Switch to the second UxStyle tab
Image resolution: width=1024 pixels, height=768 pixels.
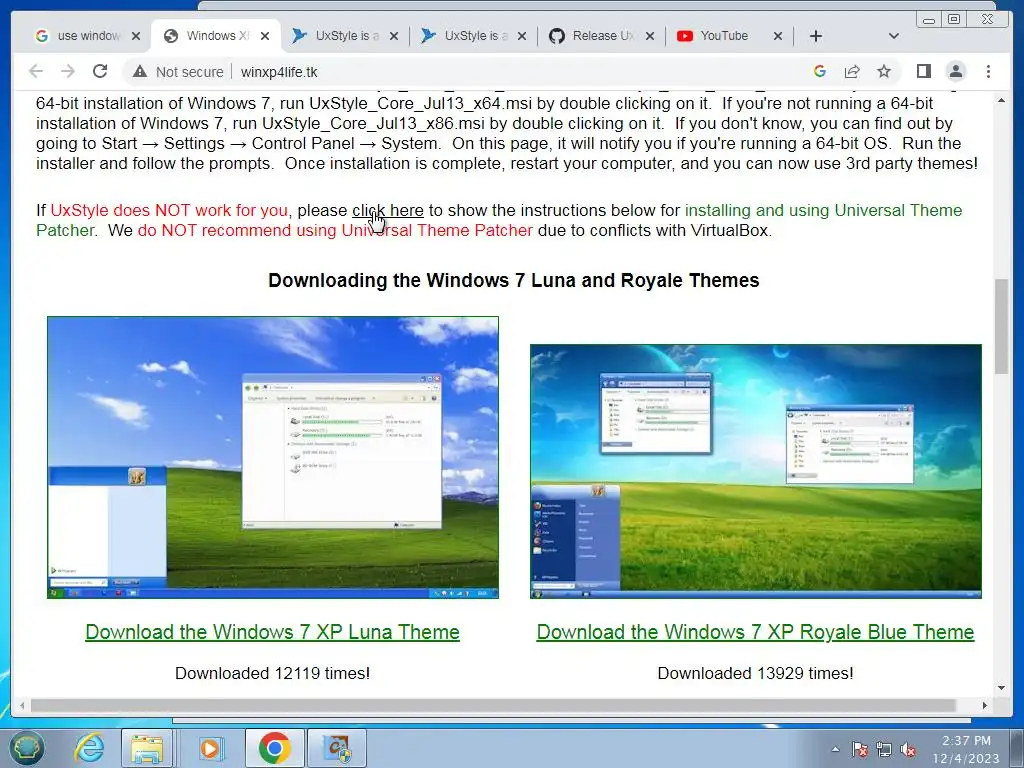click(473, 36)
